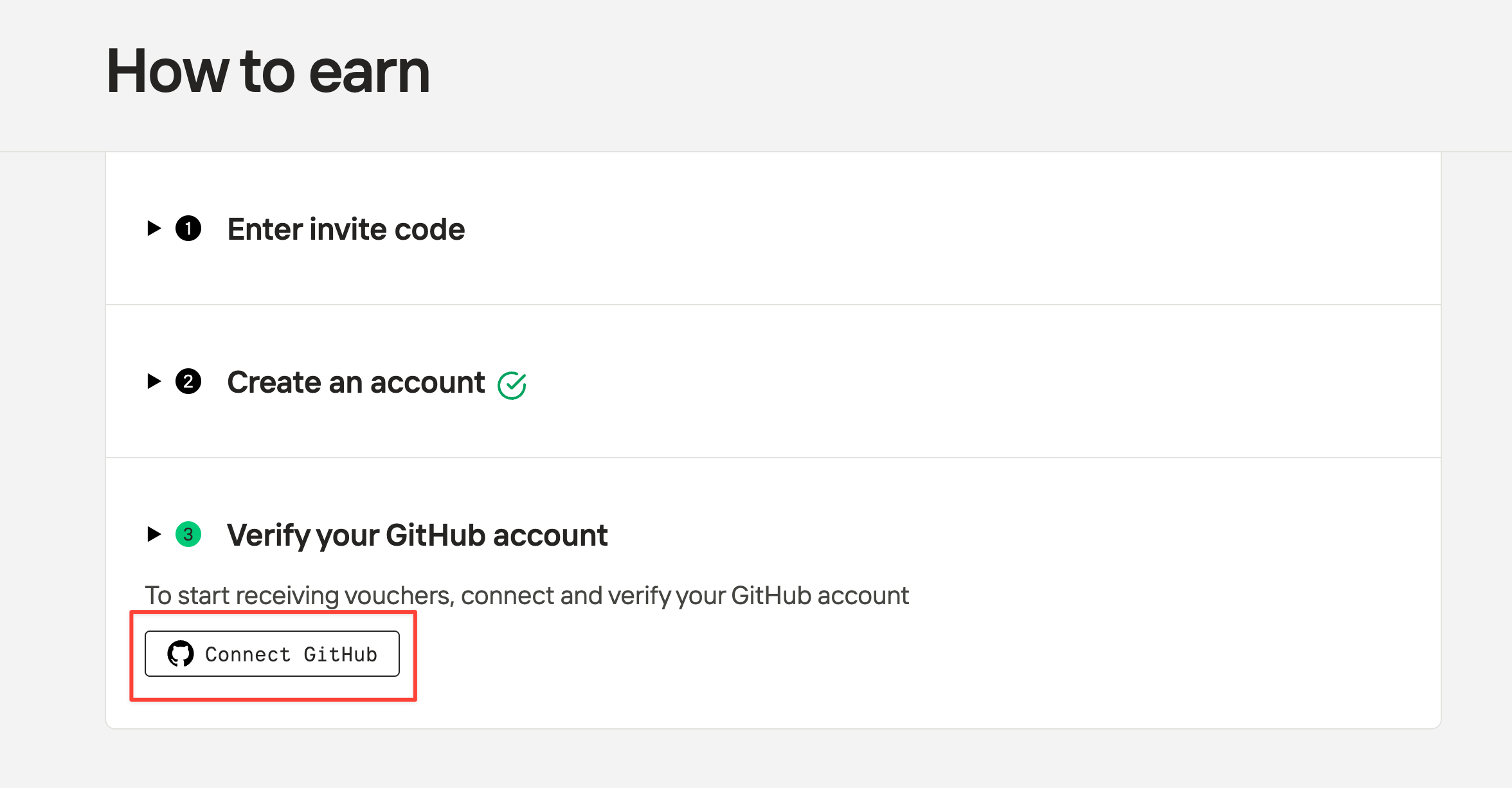
Task: Click "GitHub account" in the step three heading
Action: point(496,535)
